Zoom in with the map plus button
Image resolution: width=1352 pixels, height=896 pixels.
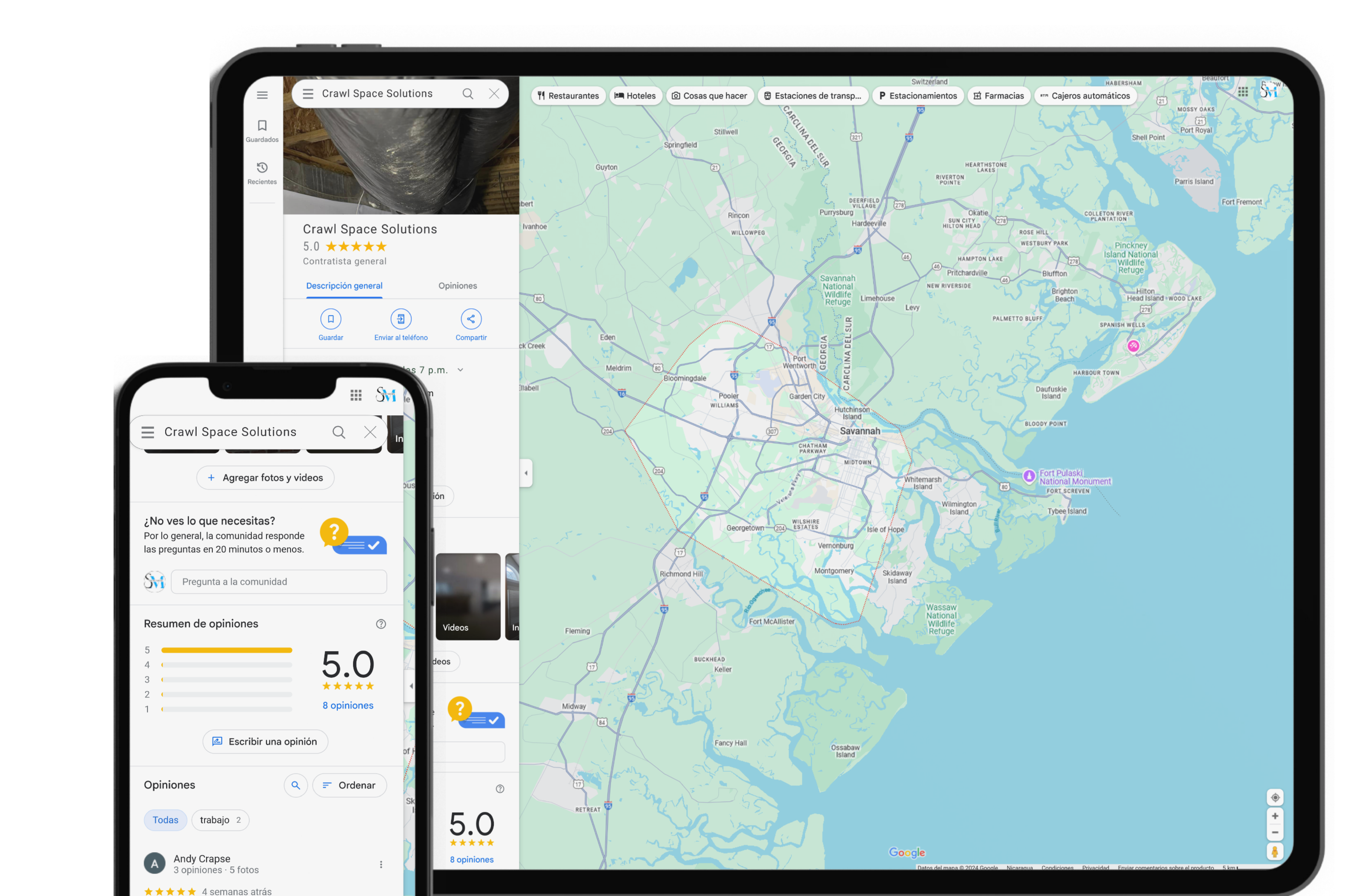(1275, 816)
